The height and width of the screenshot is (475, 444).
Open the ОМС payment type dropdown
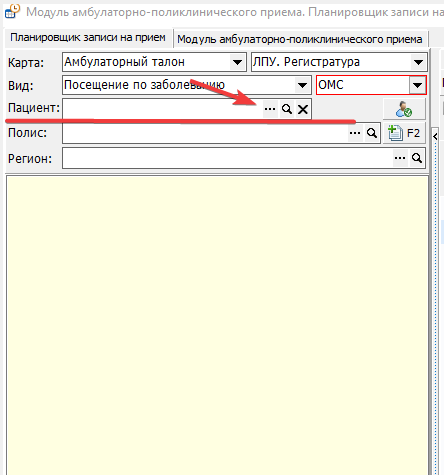point(417,85)
